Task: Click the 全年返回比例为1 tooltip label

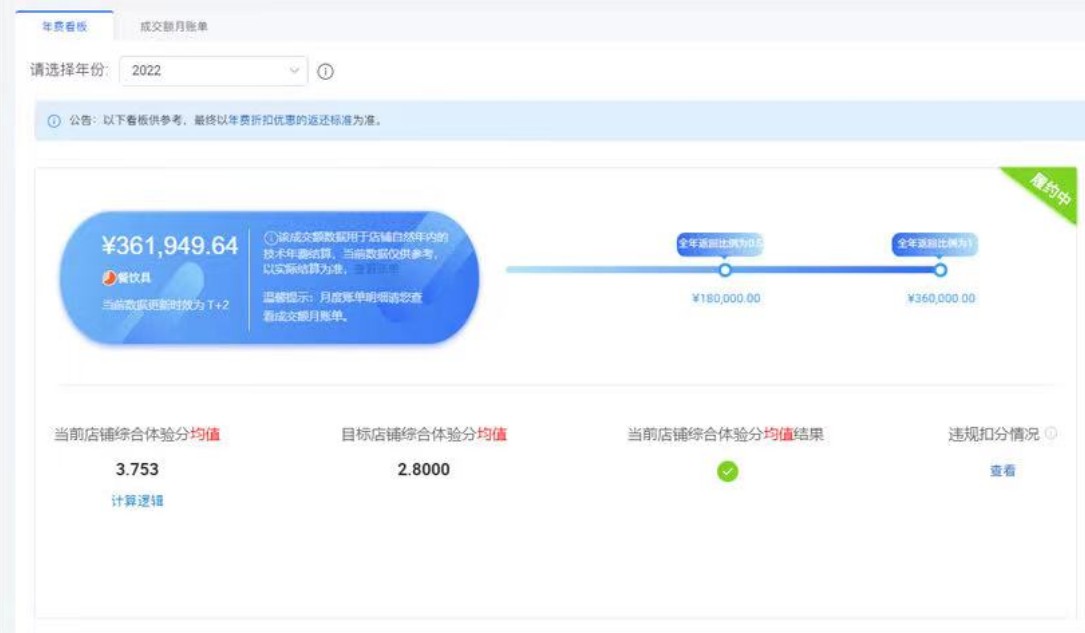Action: tap(935, 244)
